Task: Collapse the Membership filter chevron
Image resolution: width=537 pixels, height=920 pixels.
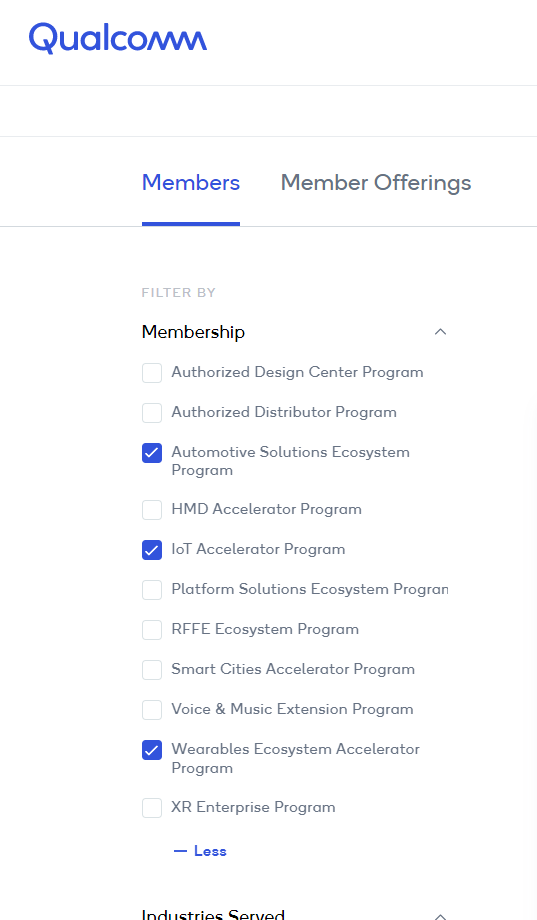Action: click(440, 332)
